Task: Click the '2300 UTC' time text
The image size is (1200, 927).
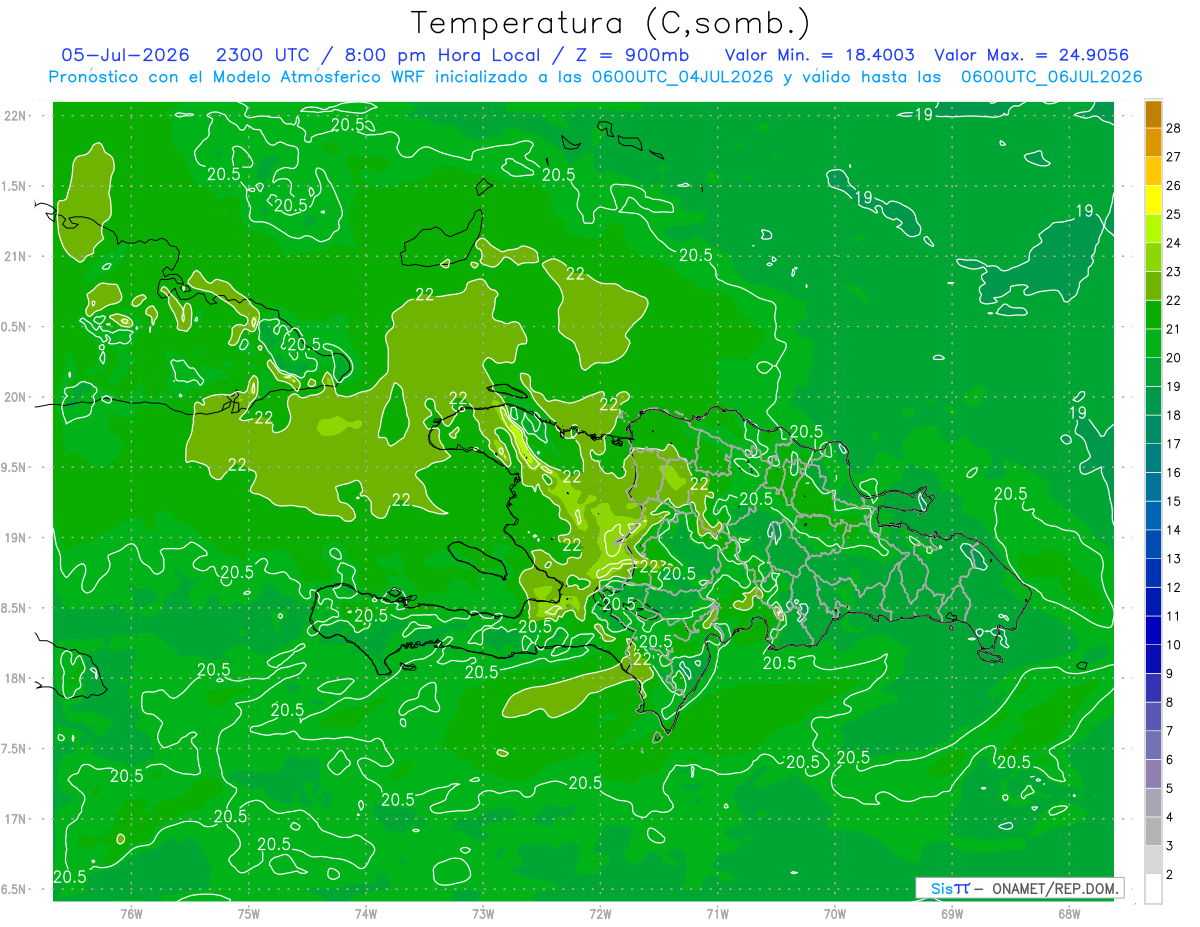Action: click(x=264, y=55)
